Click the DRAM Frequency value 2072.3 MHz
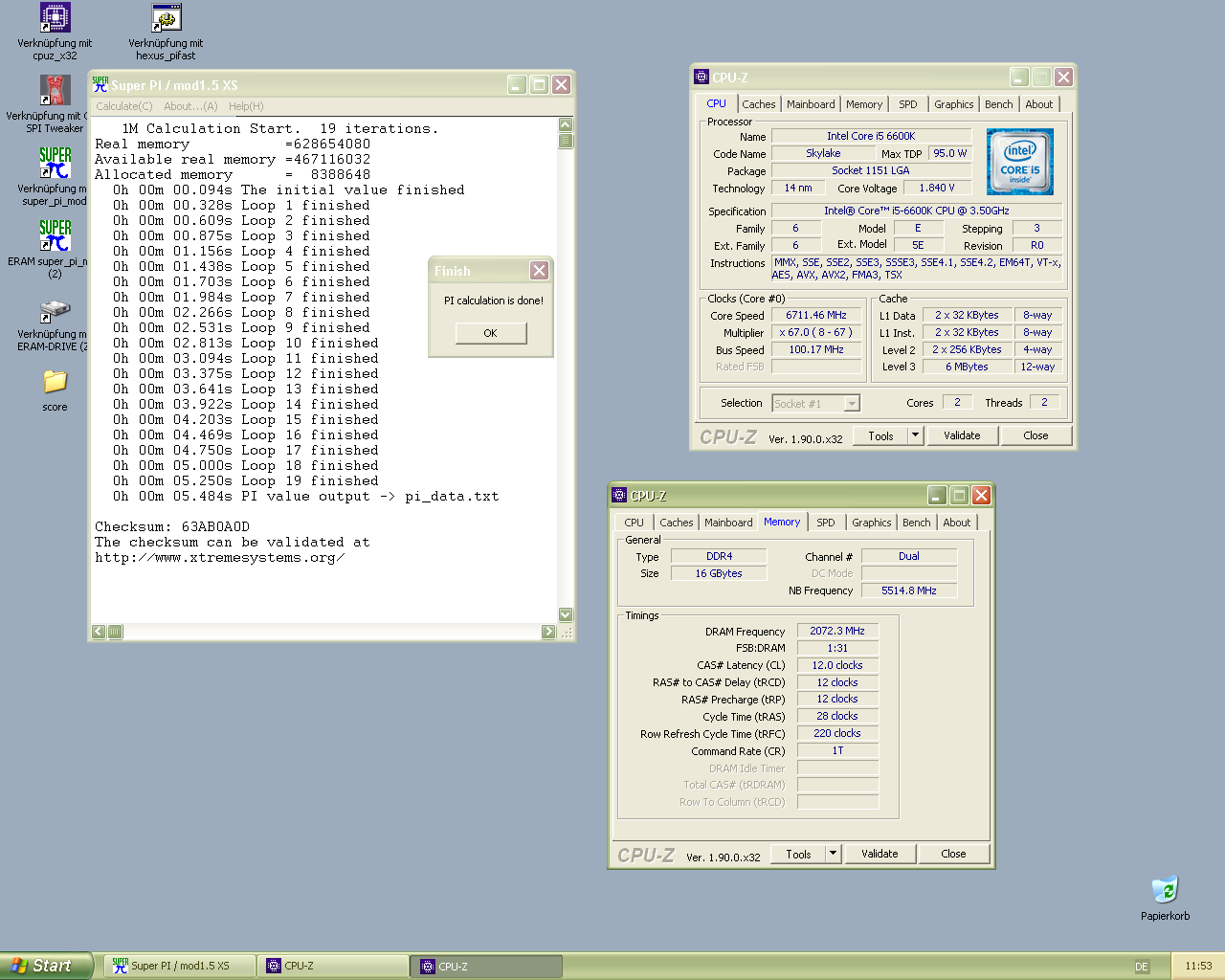Viewport: 1225px width, 980px height. click(837, 632)
